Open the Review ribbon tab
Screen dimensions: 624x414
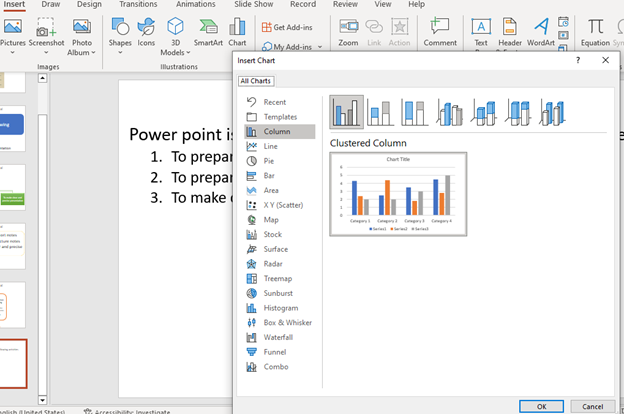tap(345, 4)
